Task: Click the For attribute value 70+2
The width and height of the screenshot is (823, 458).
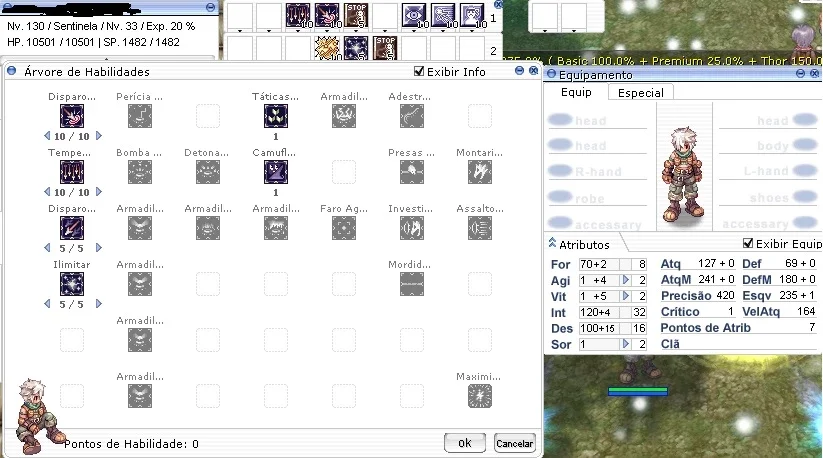Action: [599, 264]
